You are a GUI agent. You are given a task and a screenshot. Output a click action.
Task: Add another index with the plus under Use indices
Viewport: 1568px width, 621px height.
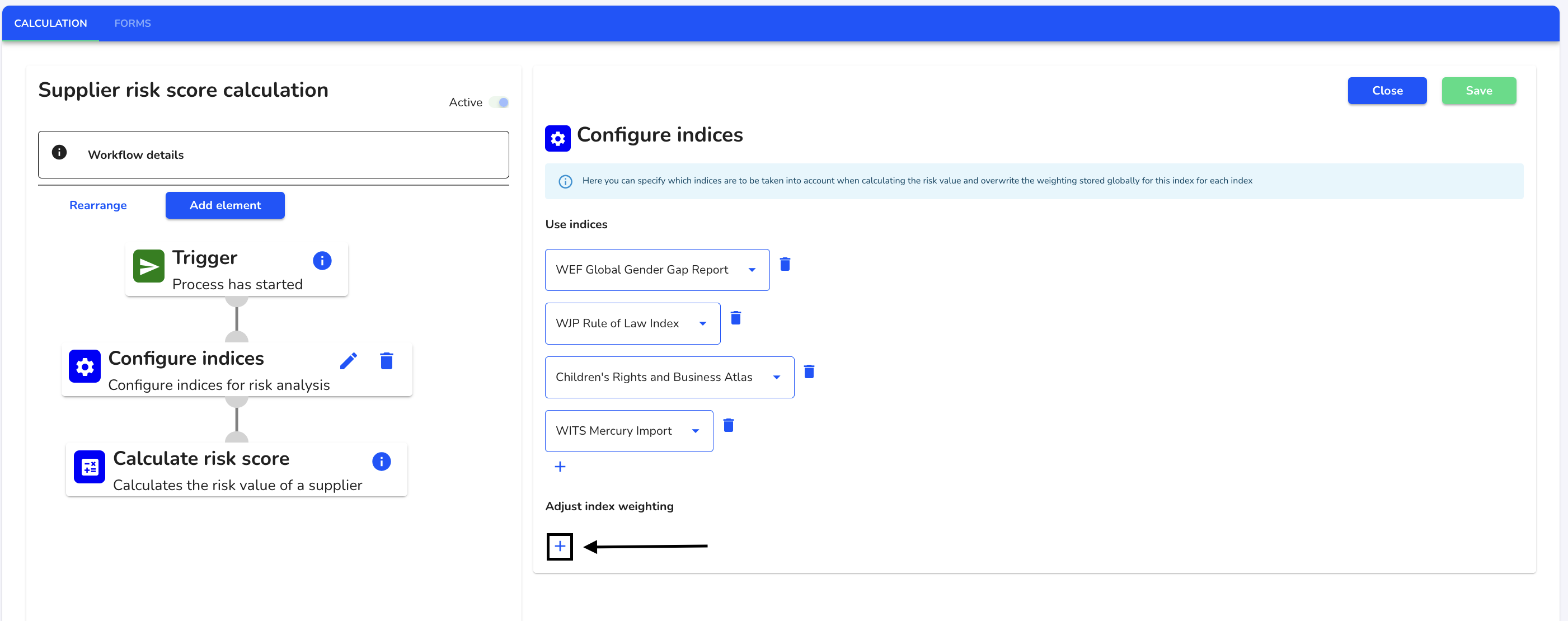[560, 467]
